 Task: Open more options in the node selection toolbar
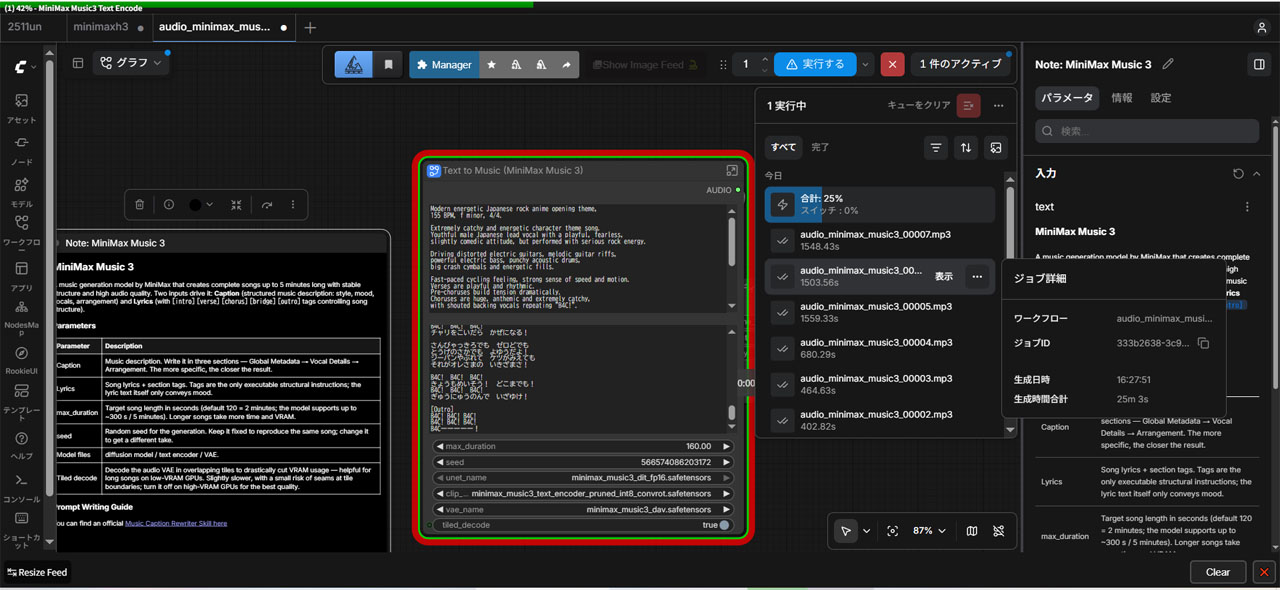293,205
